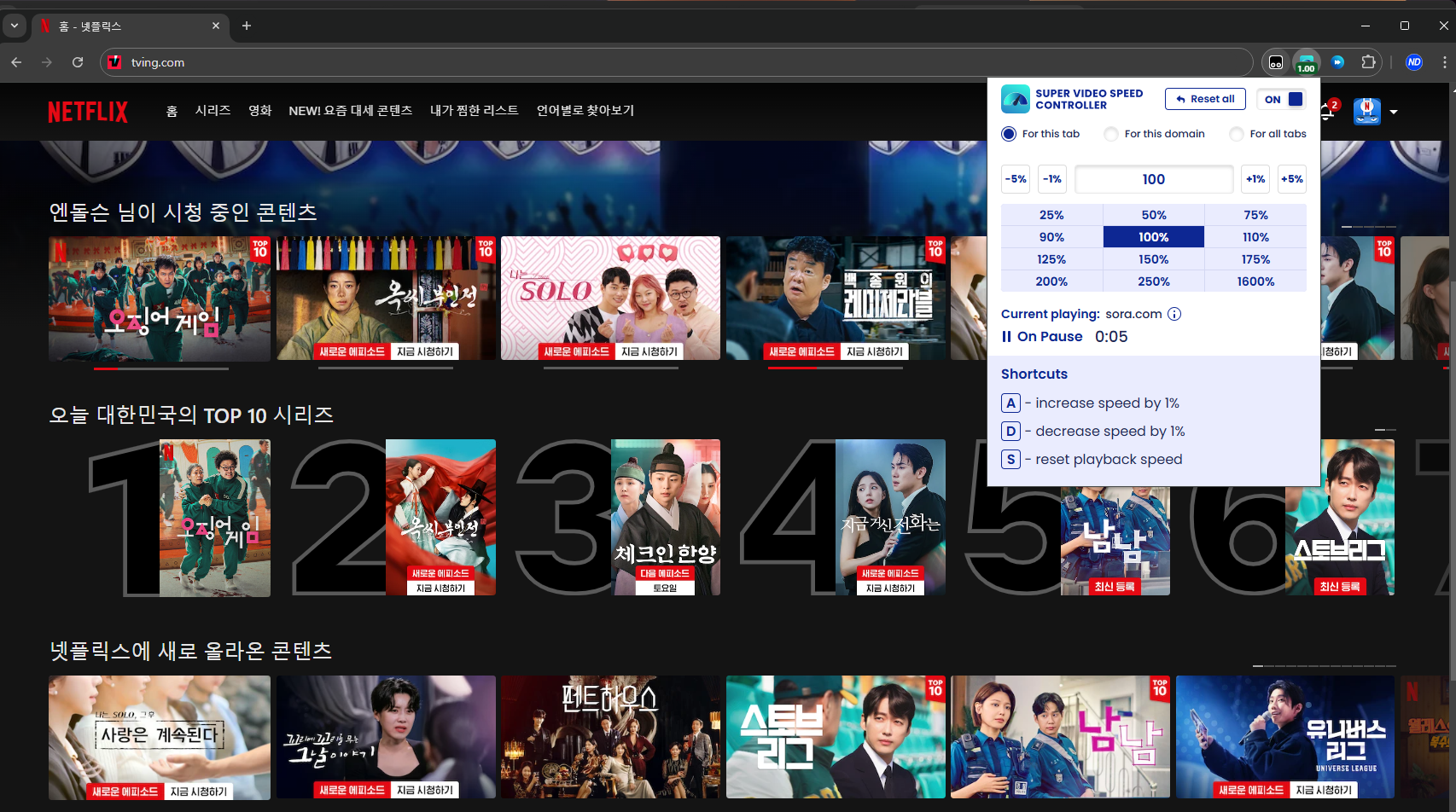Open the Super Video Speed Controller extension icon

(x=1307, y=62)
